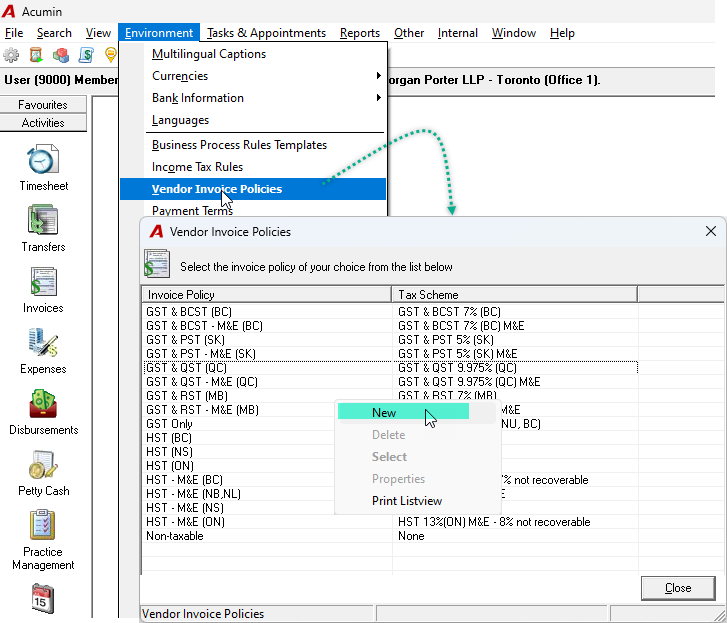This screenshot has height=623, width=727.
Task: Click tax scheme GST & QST 9.975% (QC)
Action: point(457,368)
